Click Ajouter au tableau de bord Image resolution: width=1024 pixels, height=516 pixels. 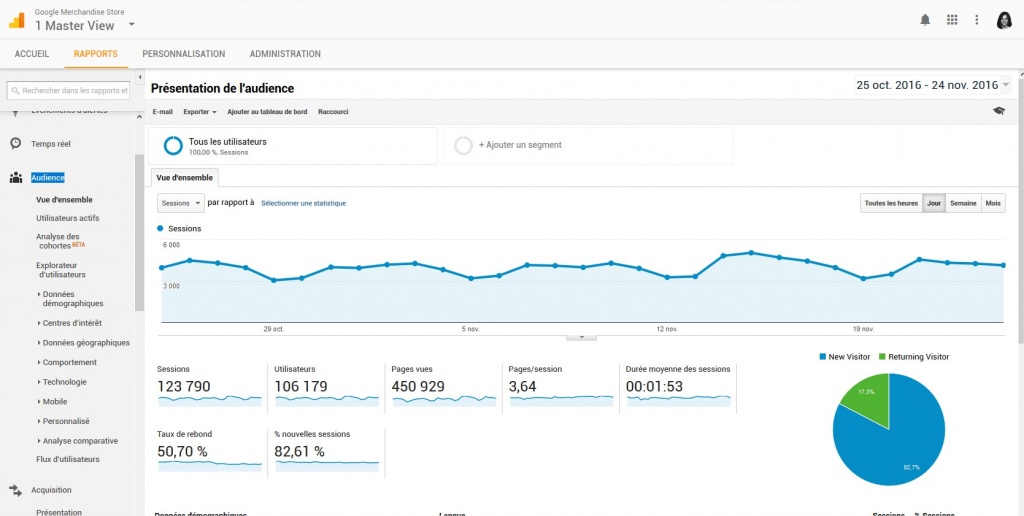pyautogui.click(x=267, y=112)
